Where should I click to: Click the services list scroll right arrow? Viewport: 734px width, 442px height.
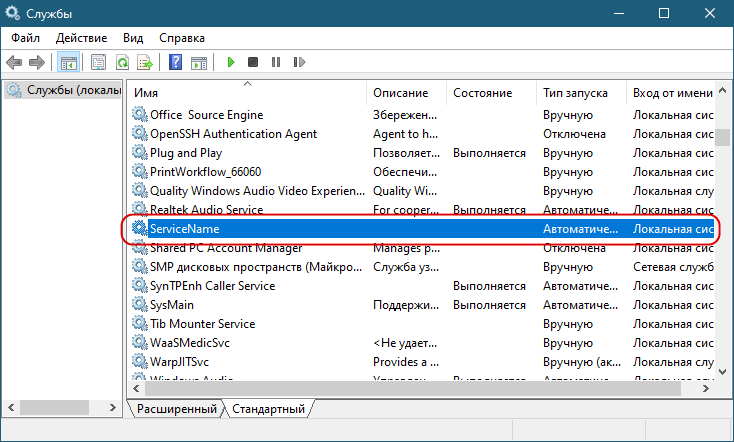coord(706,388)
